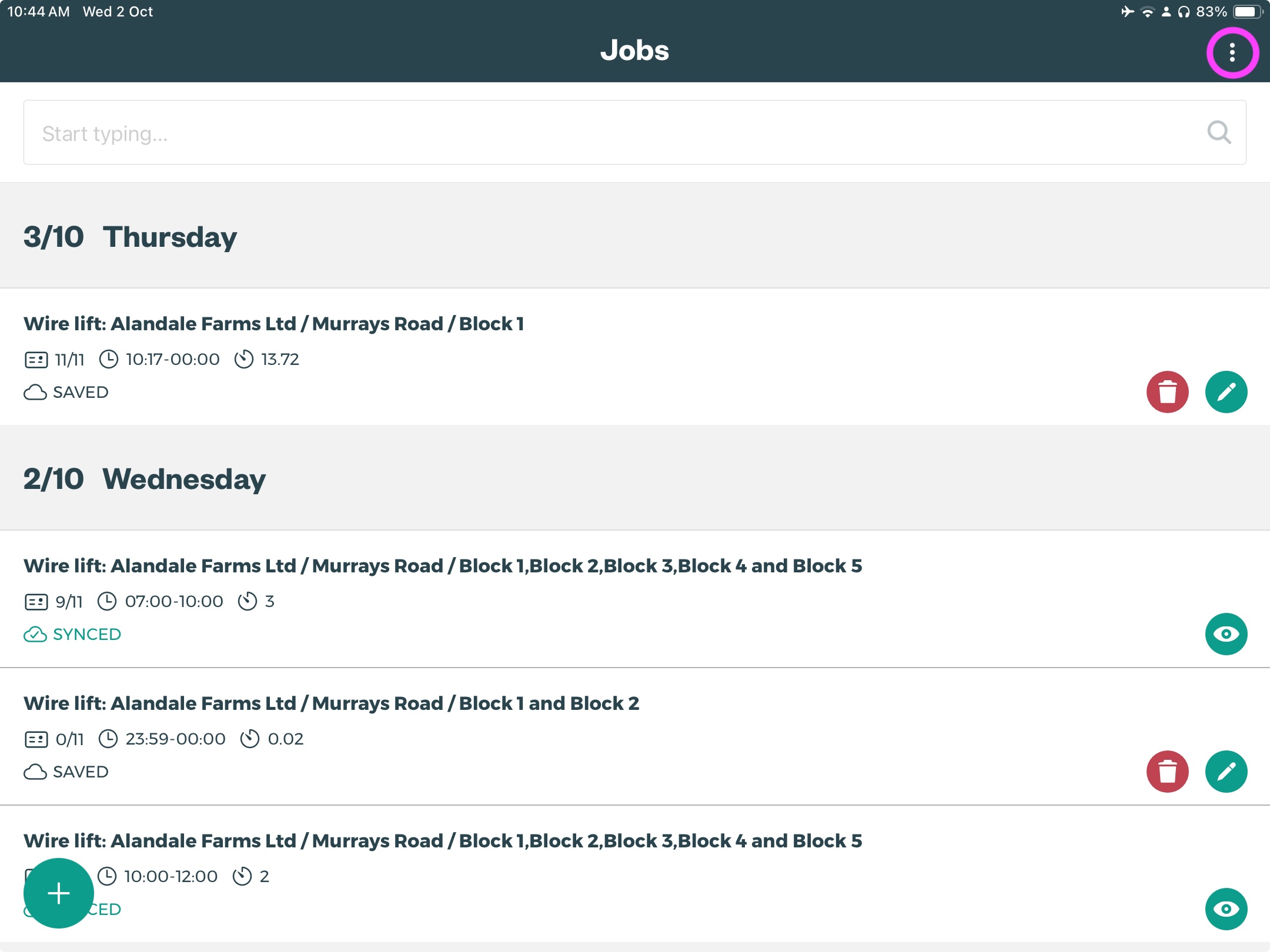Delete the Block 1 and Block 2 job
Image resolution: width=1270 pixels, height=952 pixels.
[x=1167, y=772]
